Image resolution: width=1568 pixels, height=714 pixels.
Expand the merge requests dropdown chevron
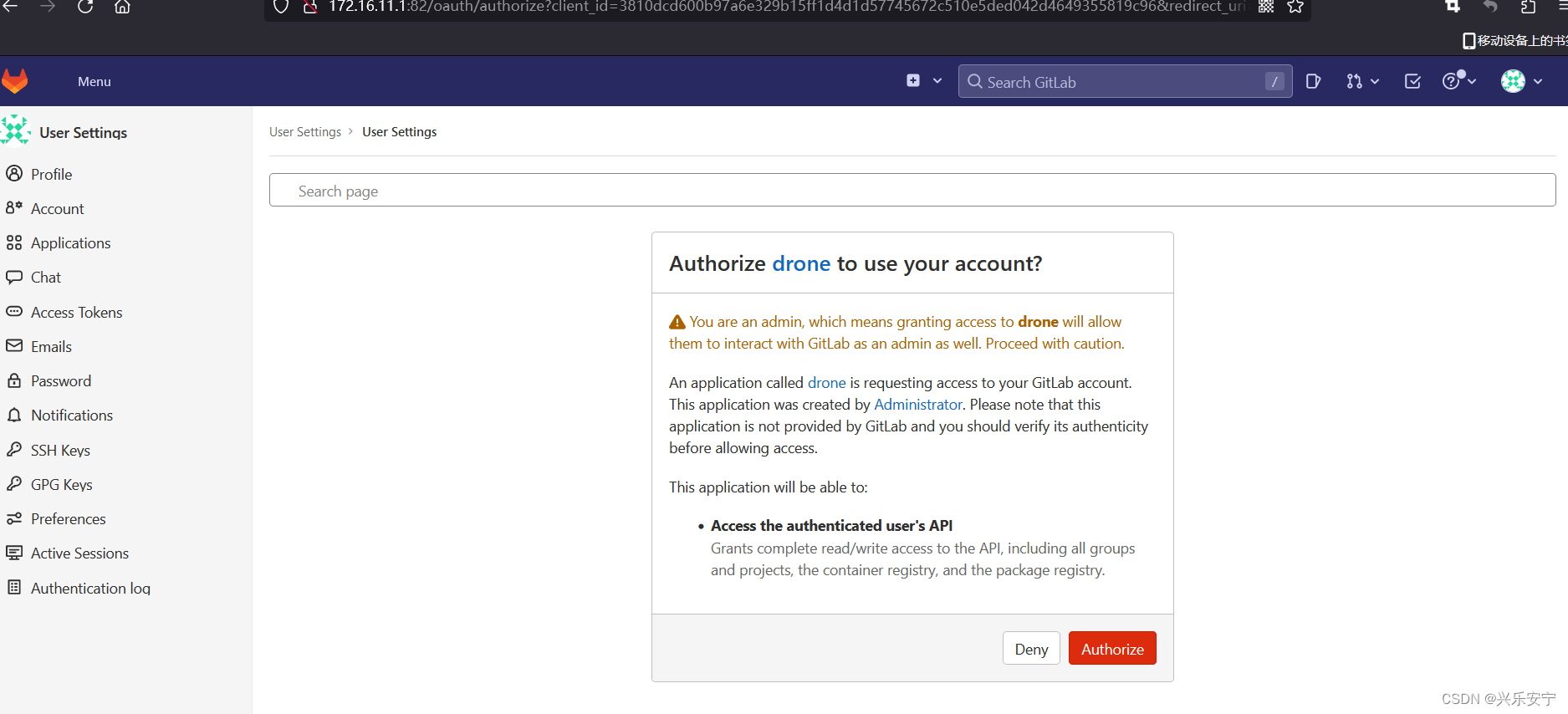click(x=1375, y=81)
